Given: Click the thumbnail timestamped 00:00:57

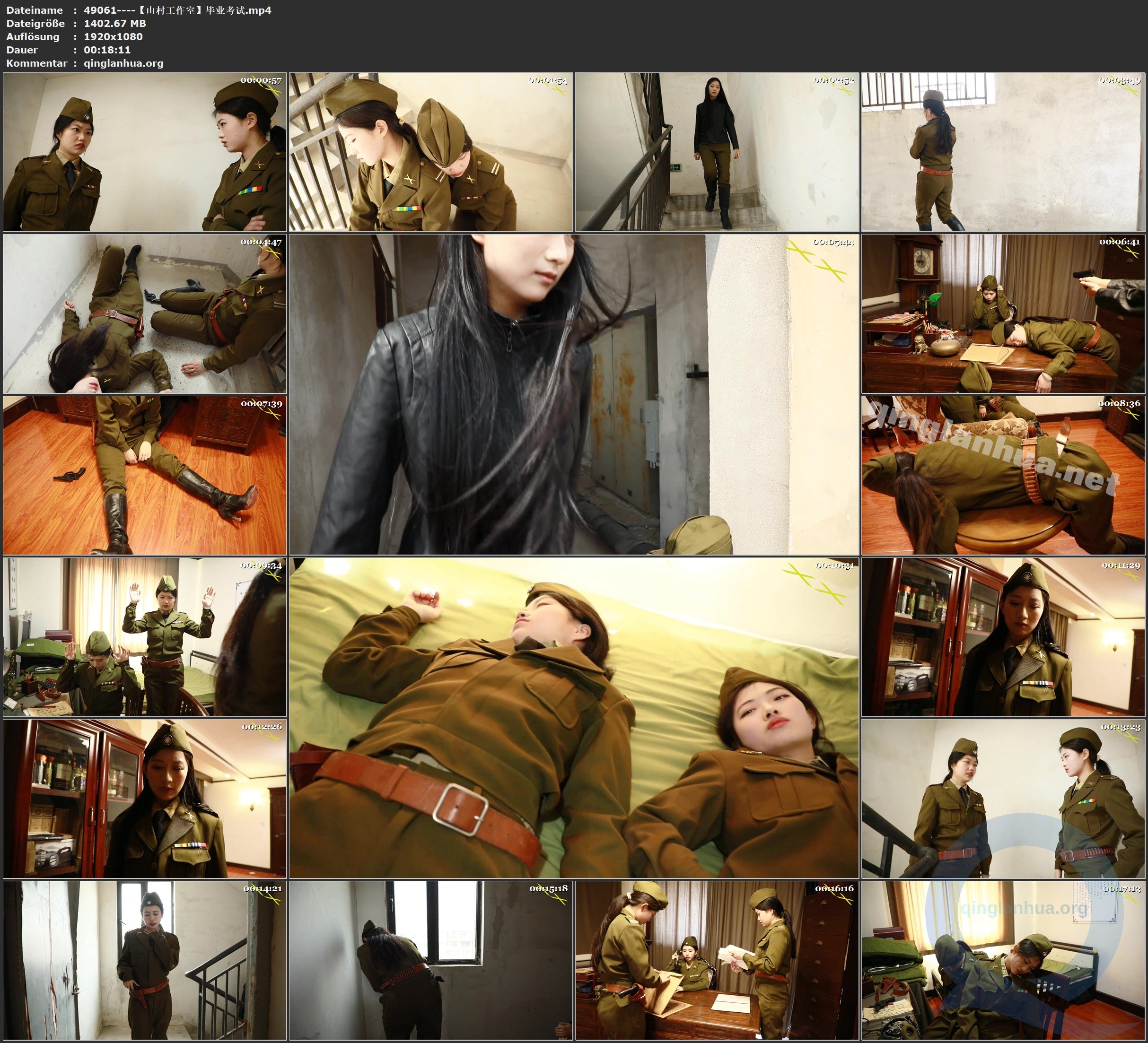Looking at the screenshot, I should coord(145,151).
